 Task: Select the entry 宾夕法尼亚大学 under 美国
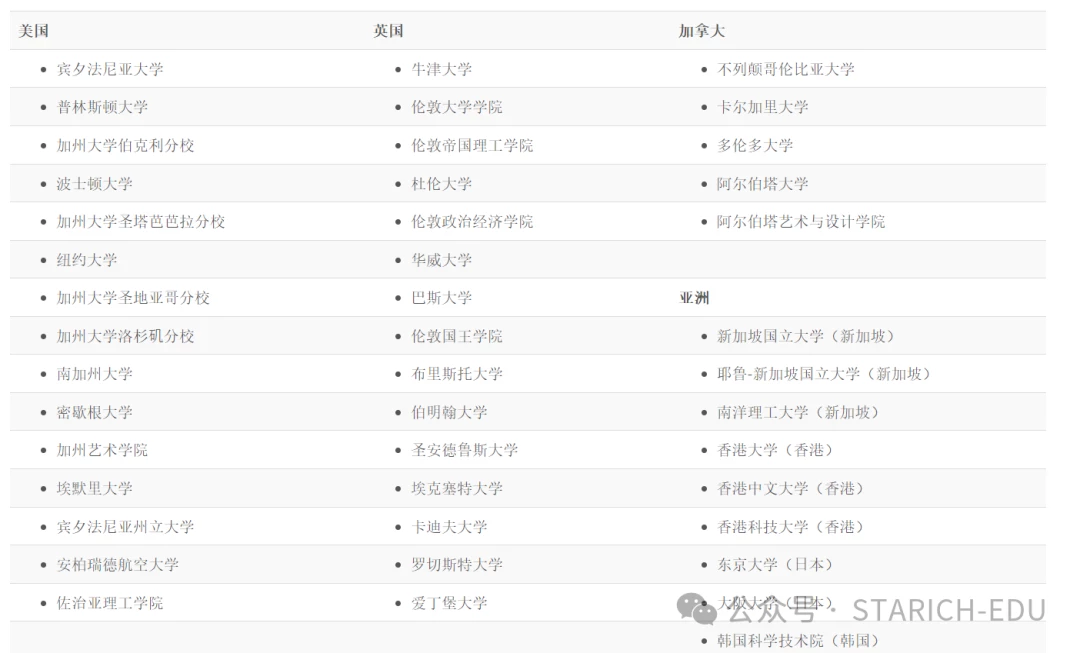(x=110, y=70)
